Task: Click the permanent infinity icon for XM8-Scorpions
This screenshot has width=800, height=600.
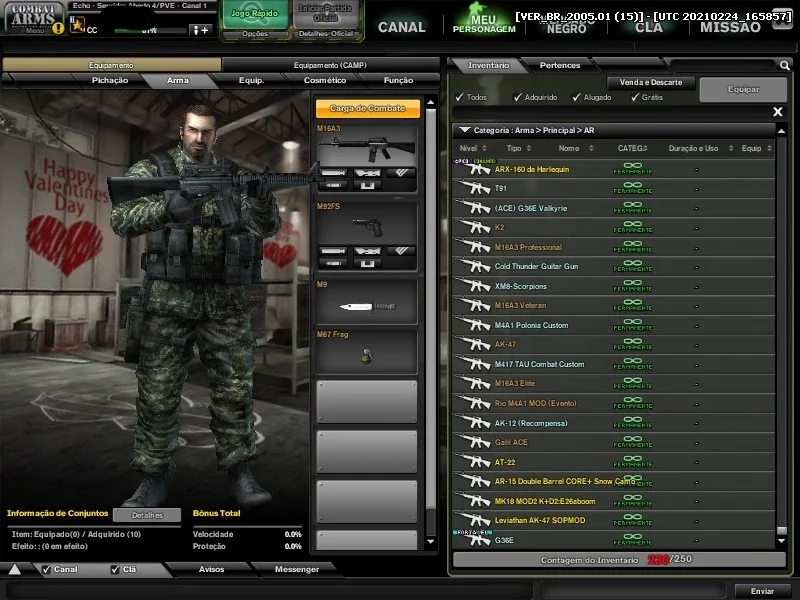Action: tap(633, 285)
